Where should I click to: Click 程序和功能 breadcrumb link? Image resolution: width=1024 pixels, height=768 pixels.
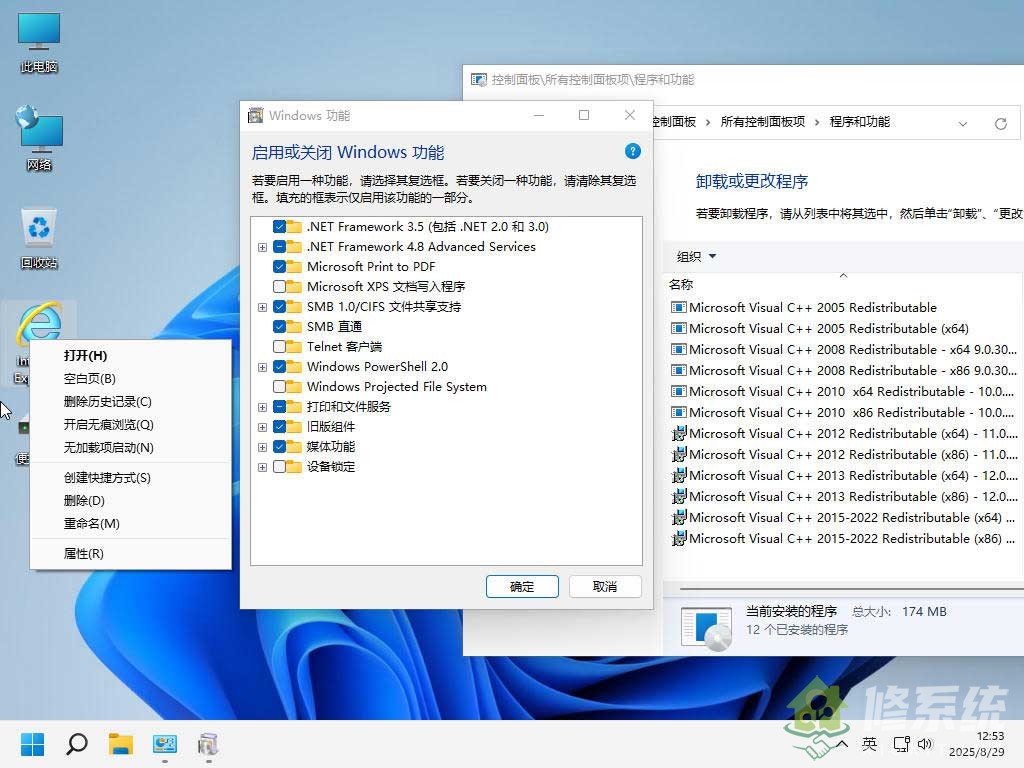[x=859, y=121]
